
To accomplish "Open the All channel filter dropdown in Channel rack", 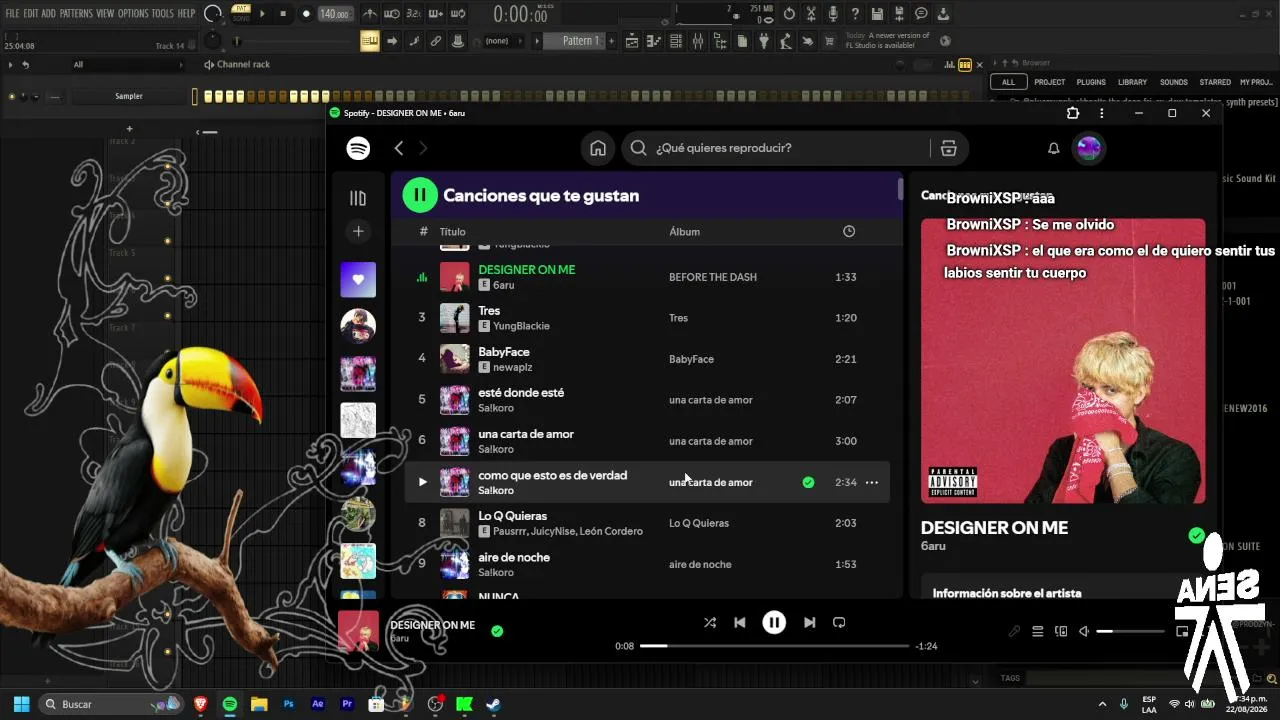I will pos(127,65).
